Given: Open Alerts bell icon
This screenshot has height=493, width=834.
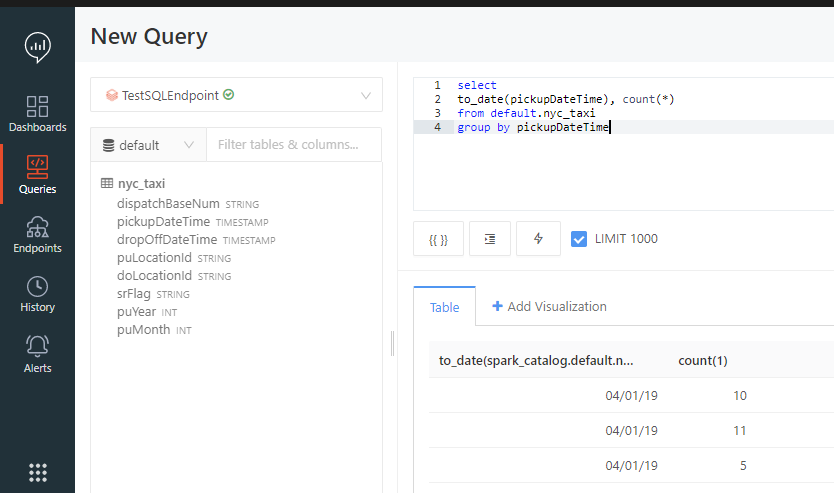Looking at the screenshot, I should click(x=38, y=355).
